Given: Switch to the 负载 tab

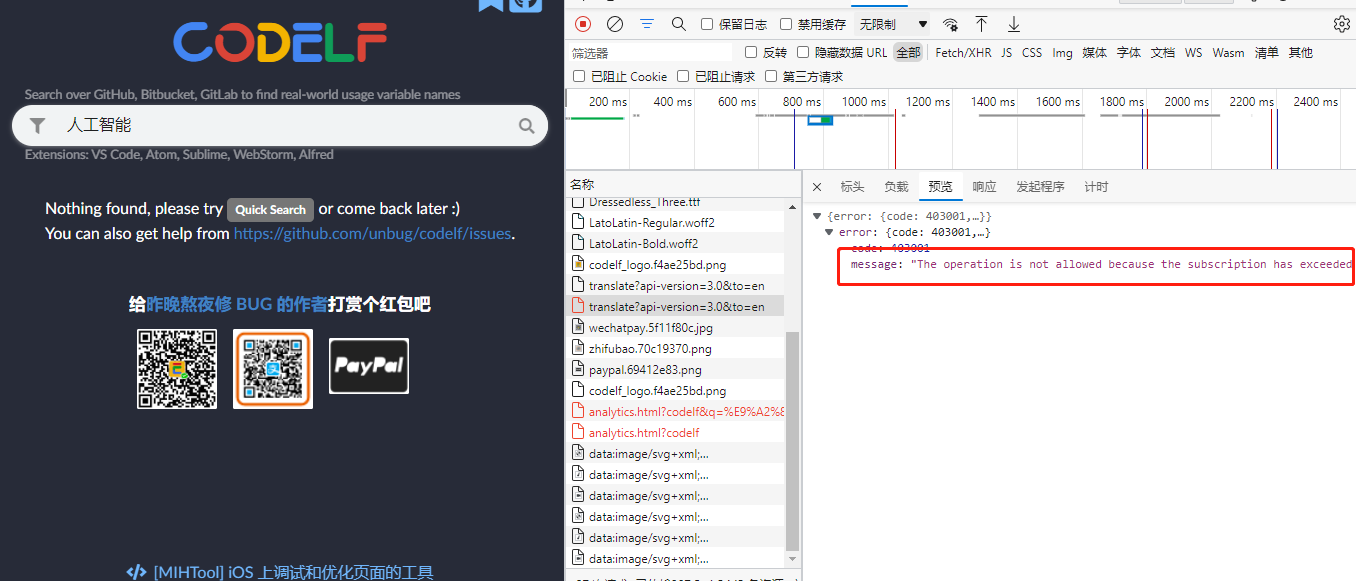Looking at the screenshot, I should click(896, 187).
